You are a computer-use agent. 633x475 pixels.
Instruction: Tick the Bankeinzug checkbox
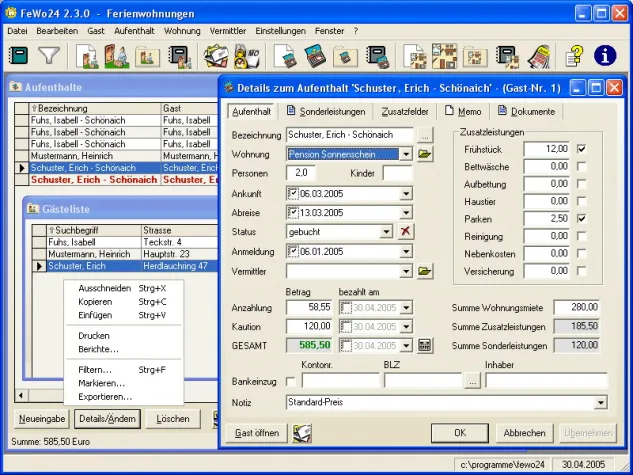click(291, 381)
